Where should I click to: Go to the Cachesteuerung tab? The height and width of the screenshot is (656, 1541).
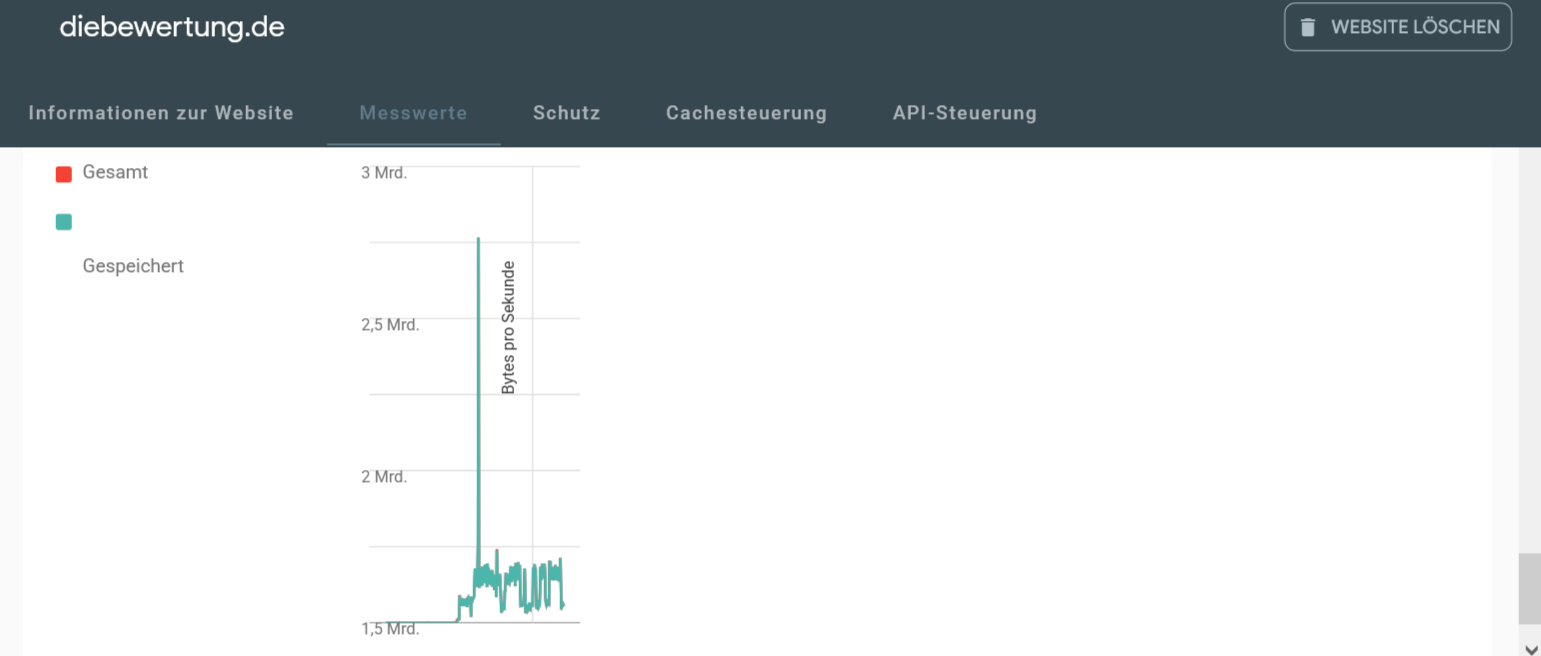point(746,113)
